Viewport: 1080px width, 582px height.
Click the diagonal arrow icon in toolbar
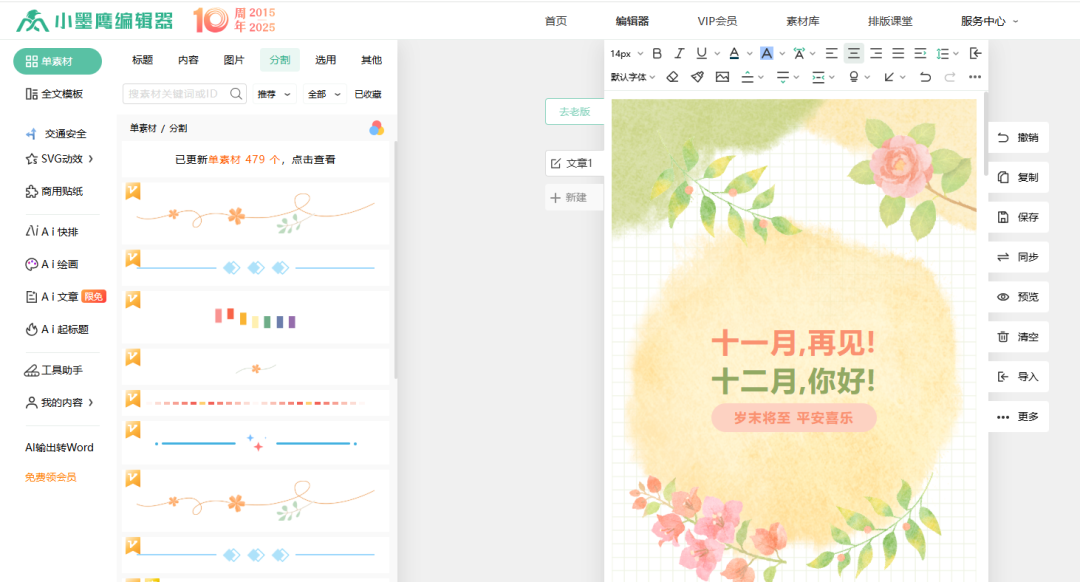889,77
